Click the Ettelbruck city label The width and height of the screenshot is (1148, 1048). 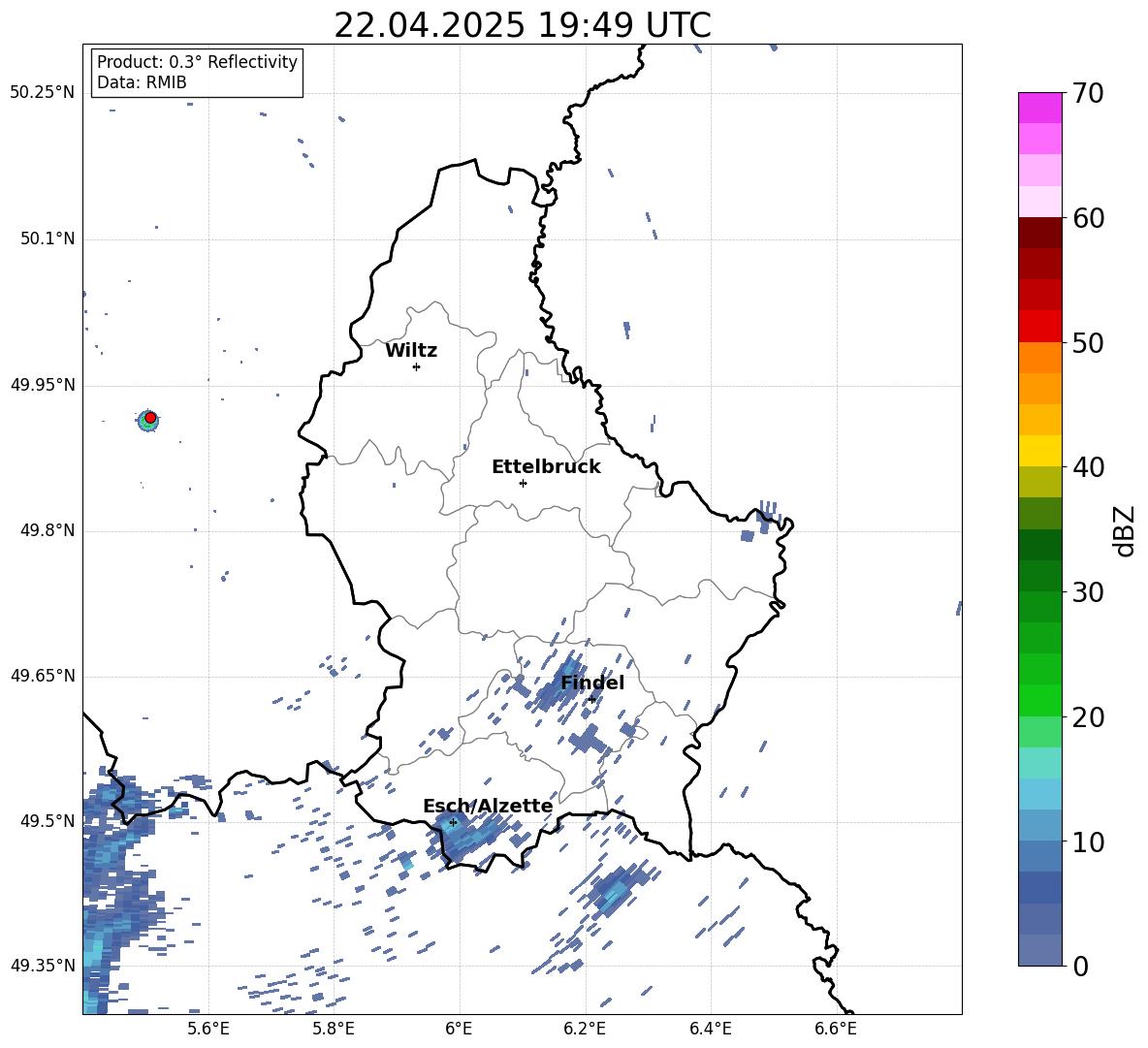(x=546, y=467)
